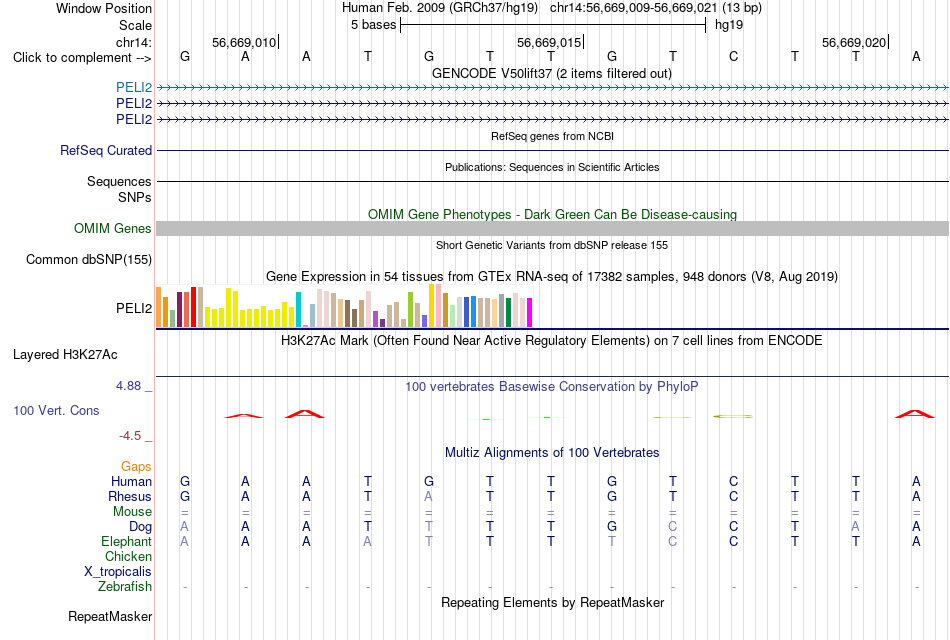Click the Window Position label
Screen dimensions: 950x640
click(104, 8)
